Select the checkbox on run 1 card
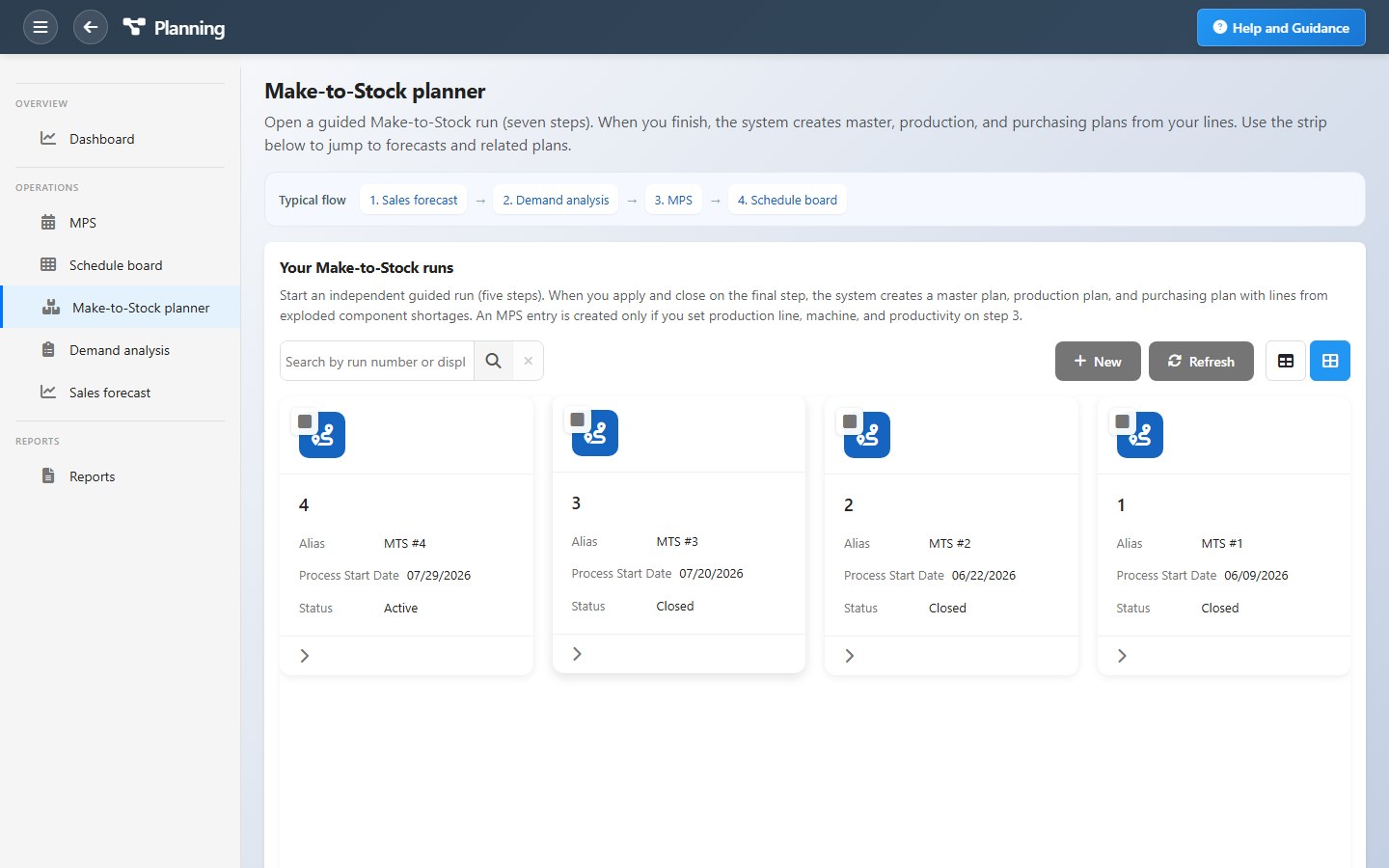The width and height of the screenshot is (1389, 868). coord(1123,421)
